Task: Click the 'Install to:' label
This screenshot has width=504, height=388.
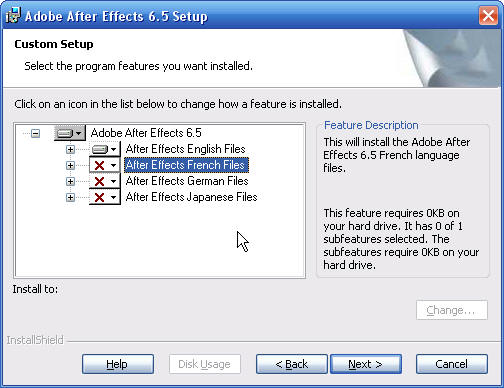Action: tap(35, 289)
